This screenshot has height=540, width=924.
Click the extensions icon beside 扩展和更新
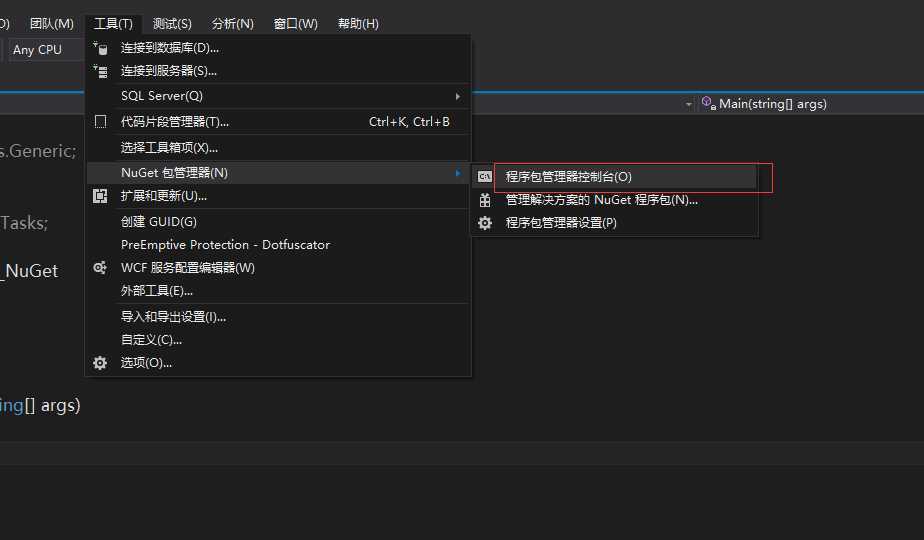(100, 196)
